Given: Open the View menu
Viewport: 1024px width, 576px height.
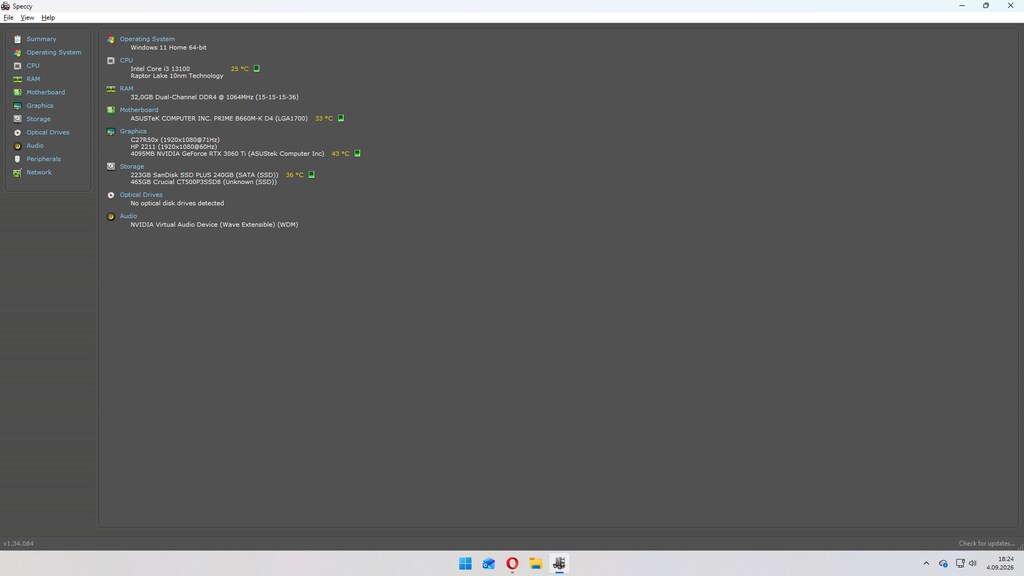Looking at the screenshot, I should point(27,18).
